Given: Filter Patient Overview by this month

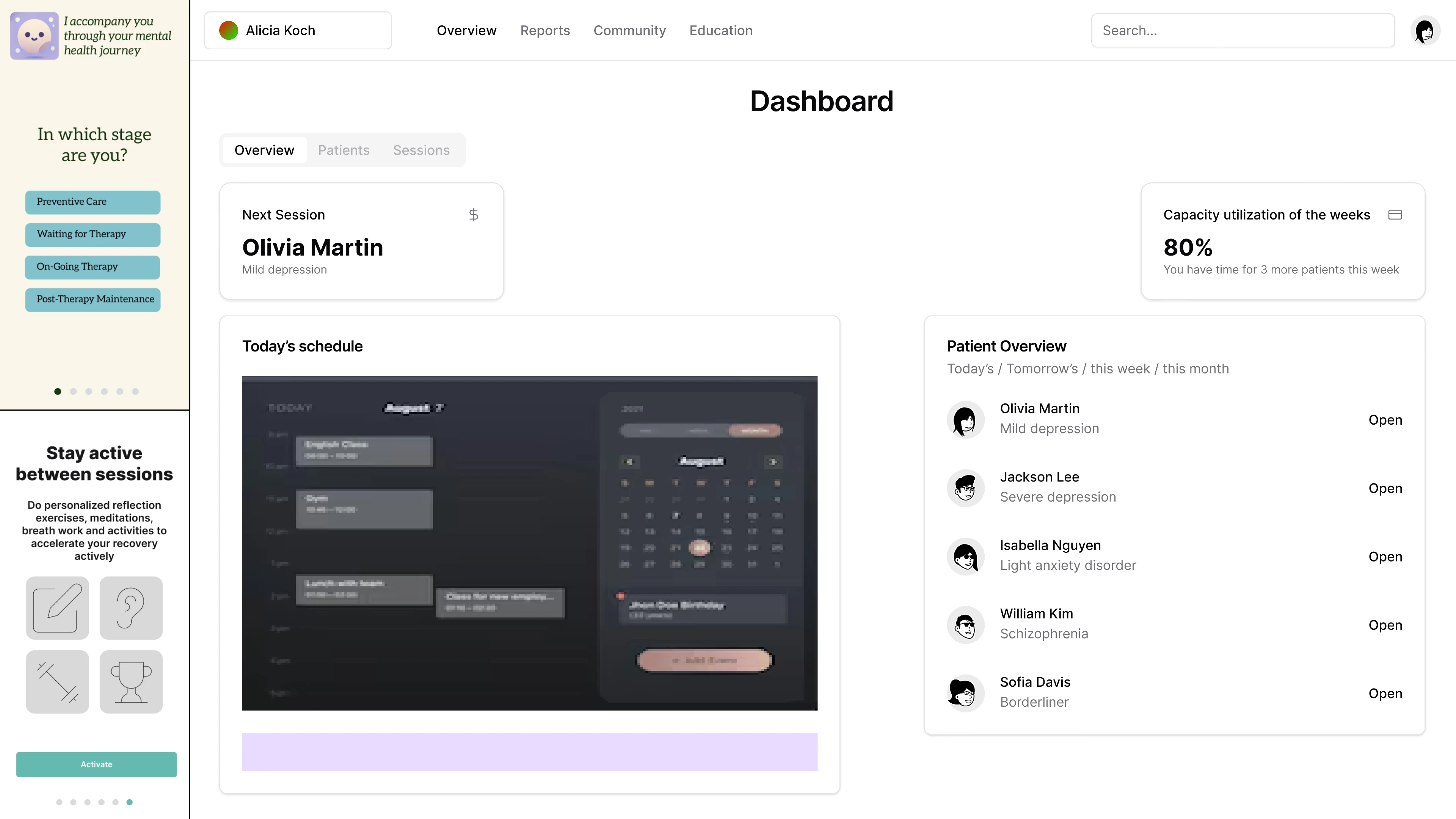Looking at the screenshot, I should pos(1196,369).
